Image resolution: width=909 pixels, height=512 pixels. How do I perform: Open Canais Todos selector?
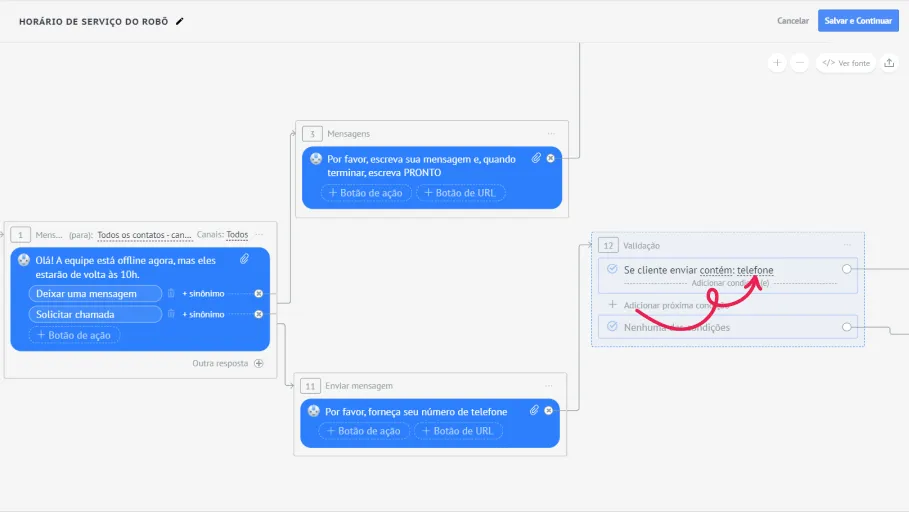point(237,235)
